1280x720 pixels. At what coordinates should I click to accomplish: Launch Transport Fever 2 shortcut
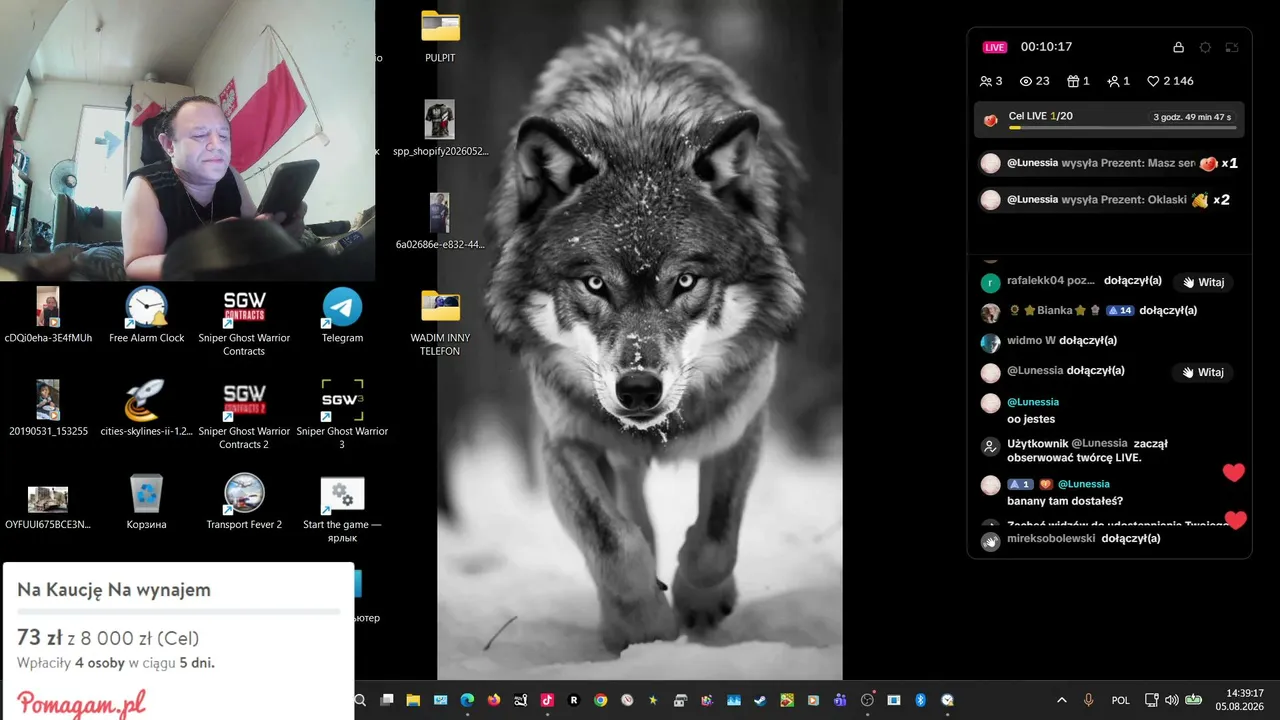[x=244, y=502]
